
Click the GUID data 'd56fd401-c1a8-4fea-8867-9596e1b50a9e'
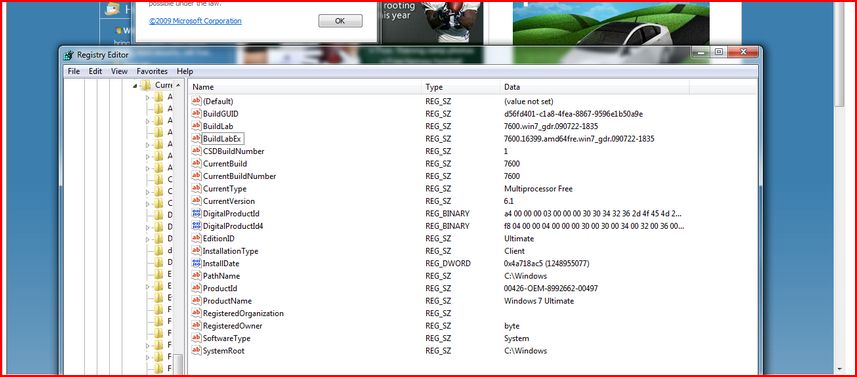(x=573, y=114)
